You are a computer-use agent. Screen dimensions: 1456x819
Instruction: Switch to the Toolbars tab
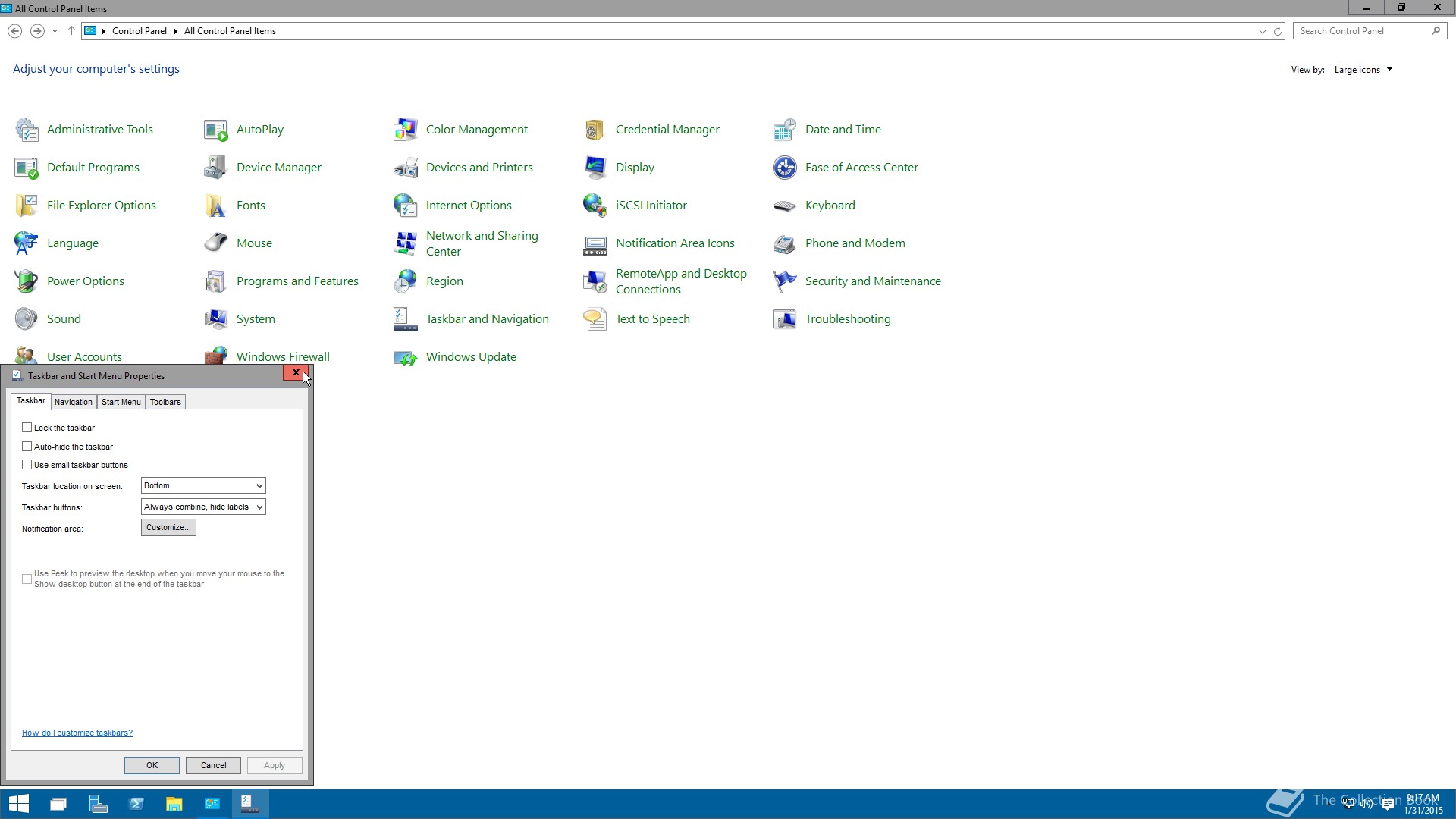[x=165, y=402]
